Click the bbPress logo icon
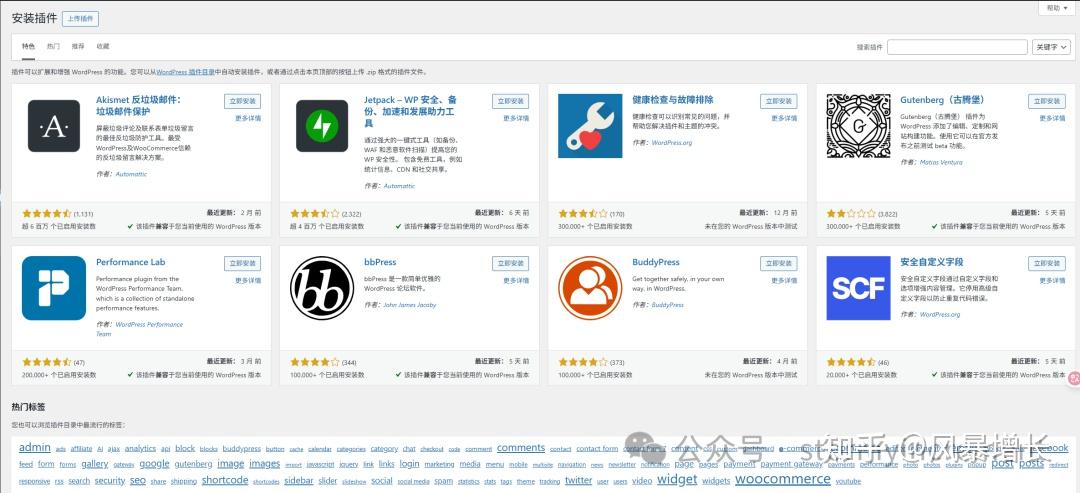The image size is (1080, 493). click(322, 288)
